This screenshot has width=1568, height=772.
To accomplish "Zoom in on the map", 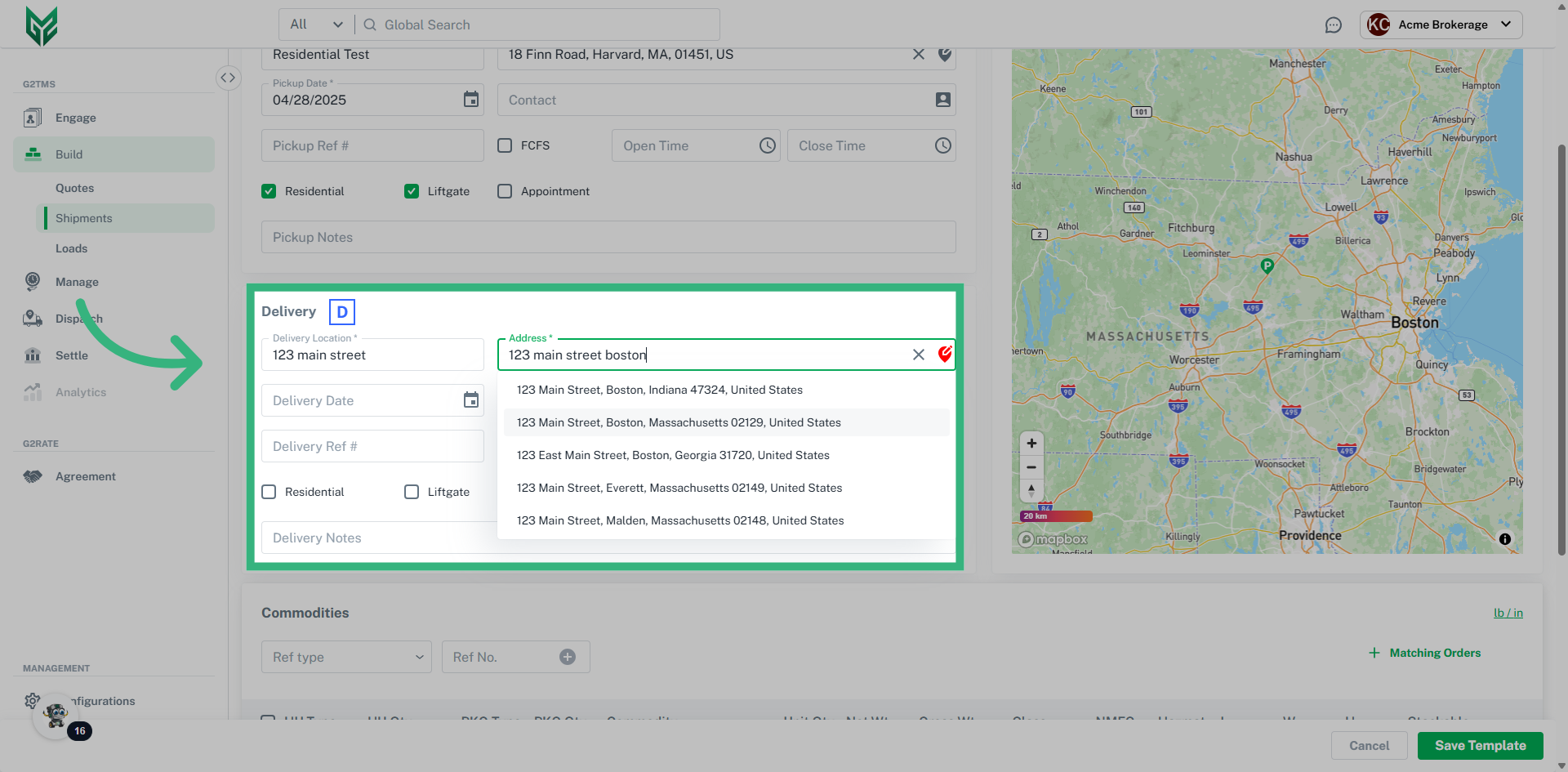I will tap(1031, 444).
